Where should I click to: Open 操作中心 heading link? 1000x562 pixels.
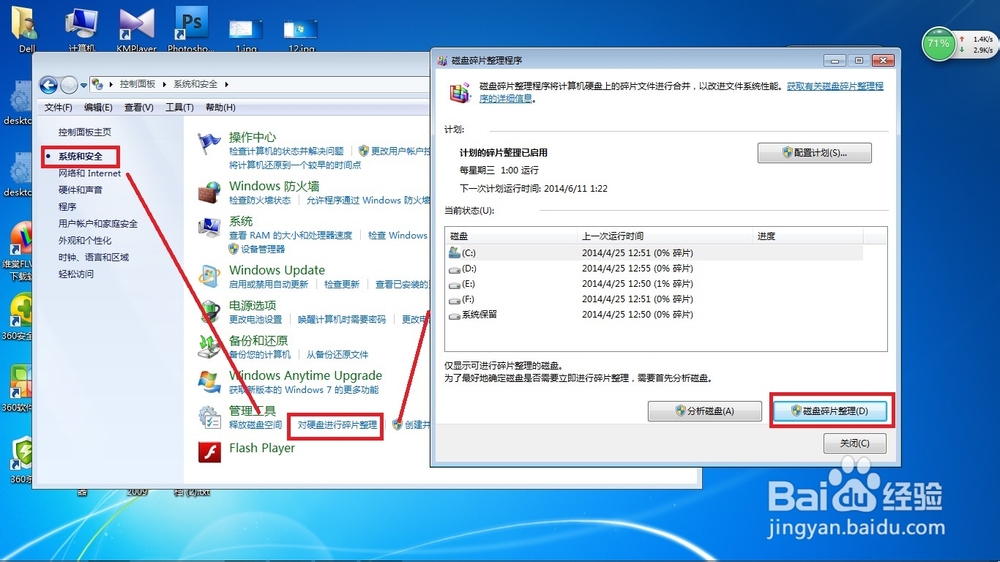tap(253, 137)
